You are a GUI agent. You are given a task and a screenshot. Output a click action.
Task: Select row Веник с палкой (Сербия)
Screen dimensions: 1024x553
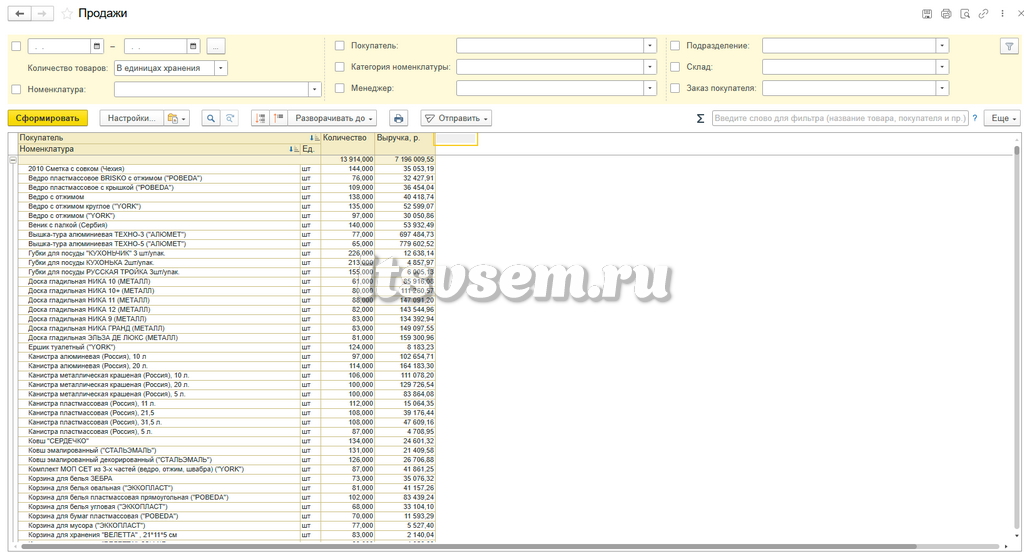[227, 225]
